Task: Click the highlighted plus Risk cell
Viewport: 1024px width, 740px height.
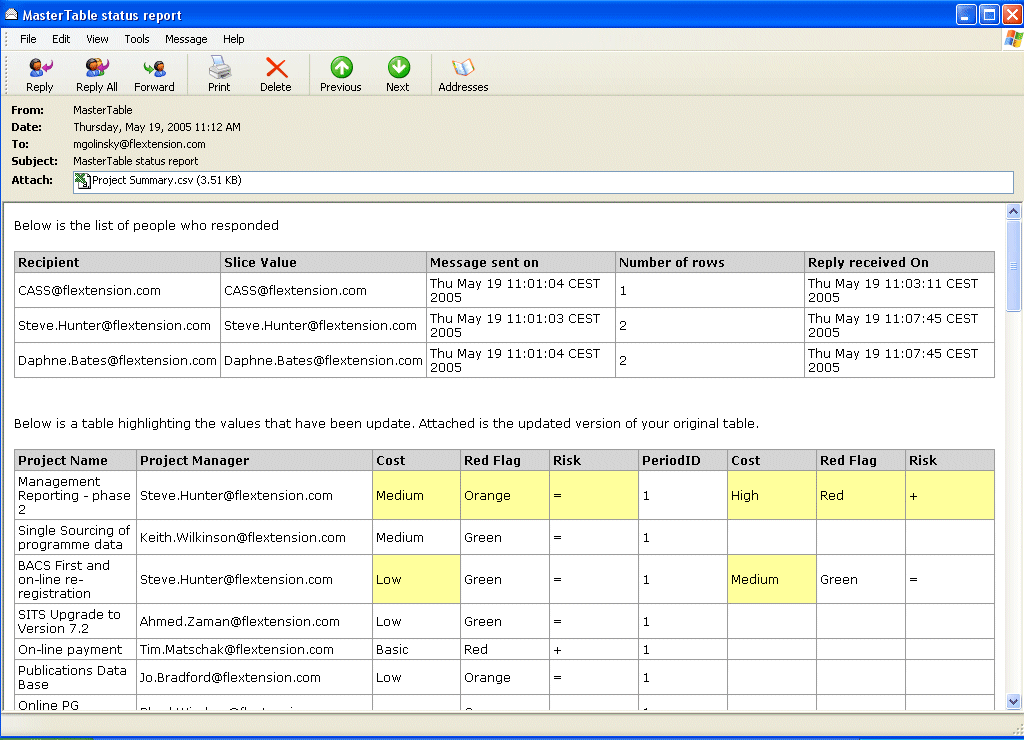Action: (x=950, y=496)
